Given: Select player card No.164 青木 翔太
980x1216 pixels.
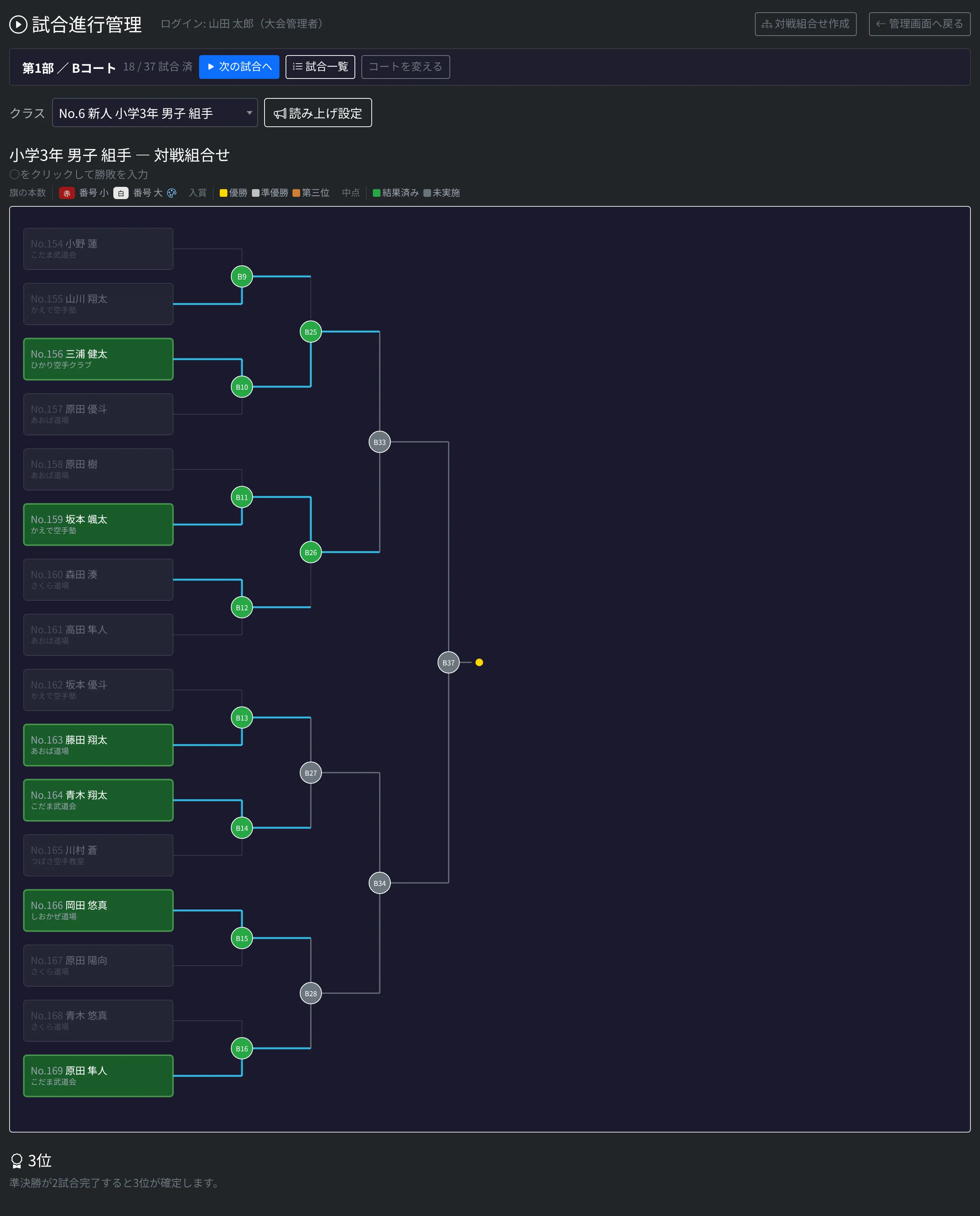Looking at the screenshot, I should [x=98, y=800].
